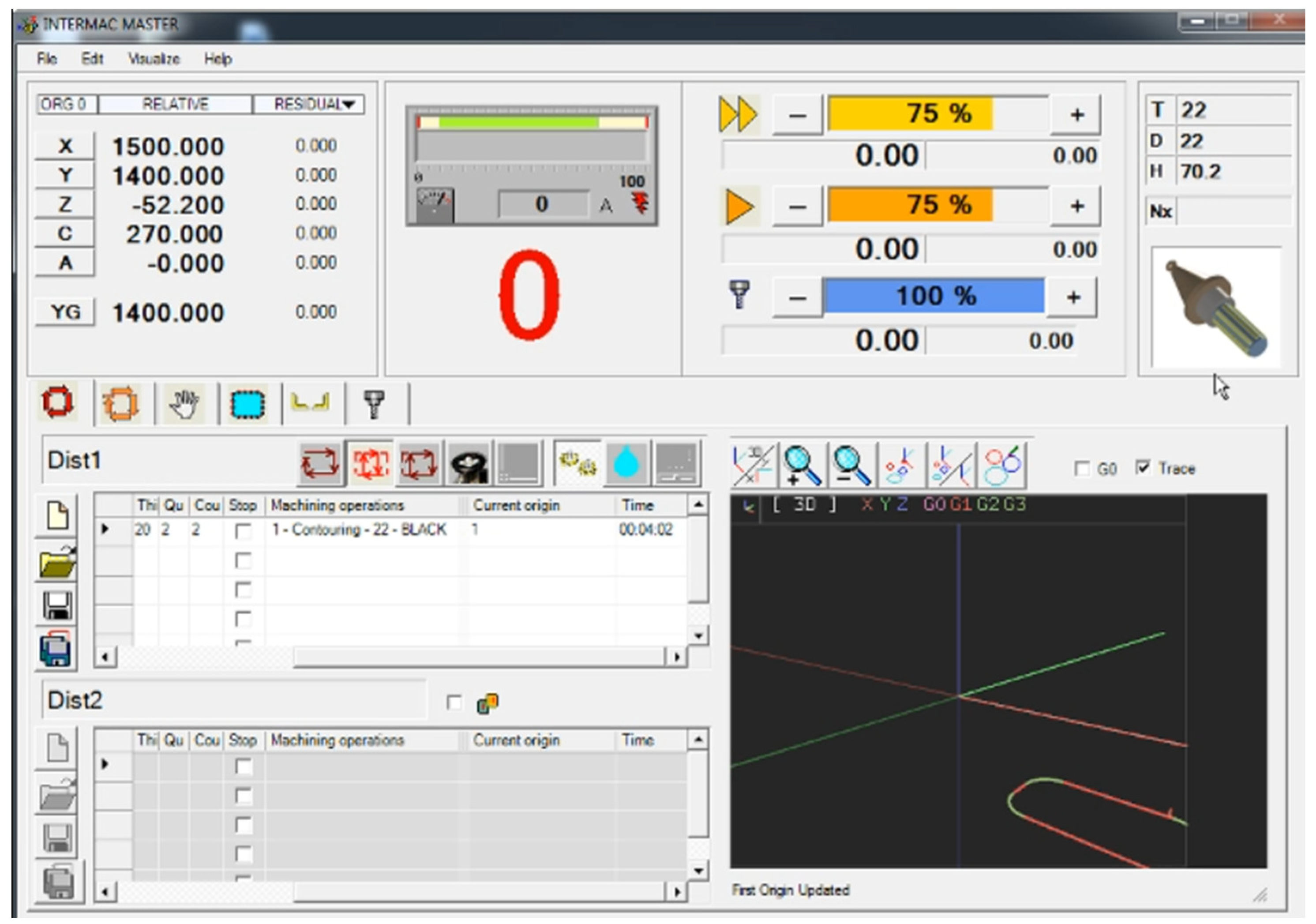Image resolution: width=1316 pixels, height=924 pixels.
Task: Open the File menu
Action: 47,59
